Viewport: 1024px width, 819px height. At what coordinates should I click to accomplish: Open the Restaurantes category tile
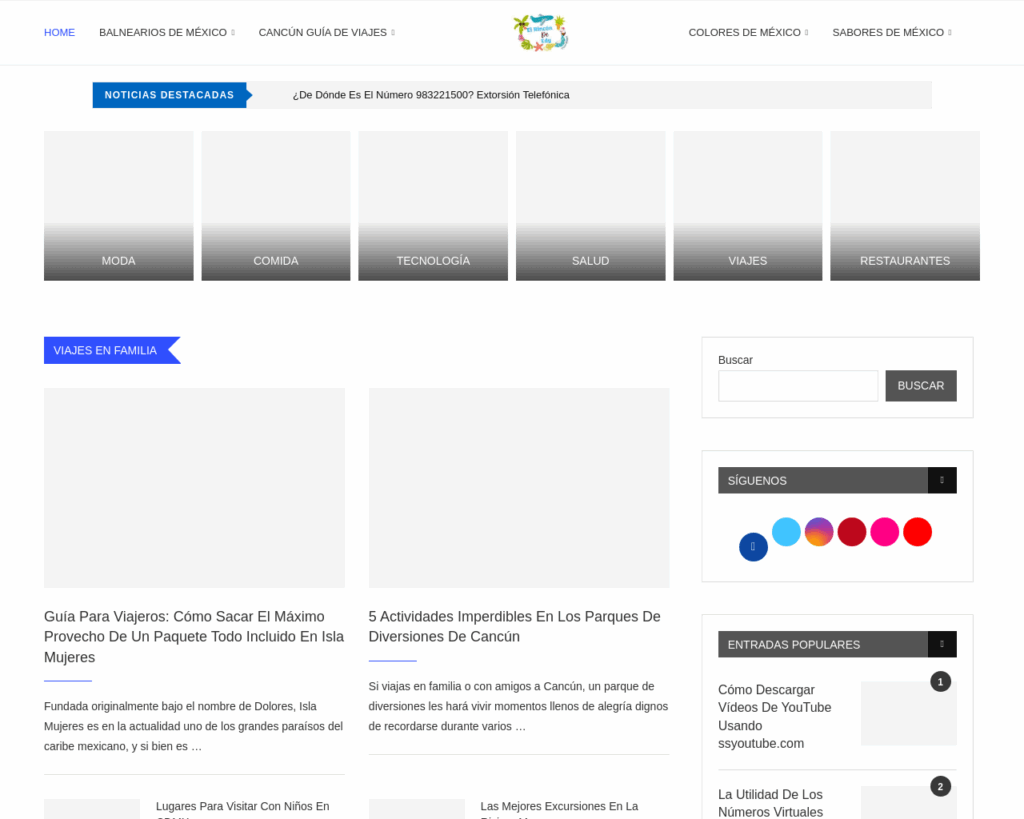point(905,206)
